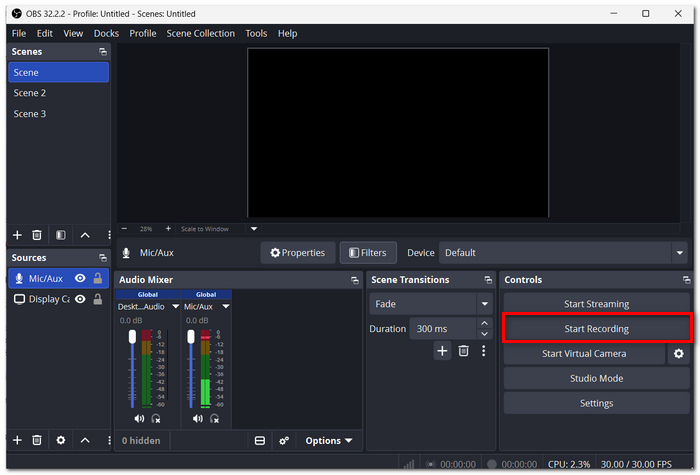Click Start Streaming
Viewport: 700px width, 475px height.
tap(596, 304)
